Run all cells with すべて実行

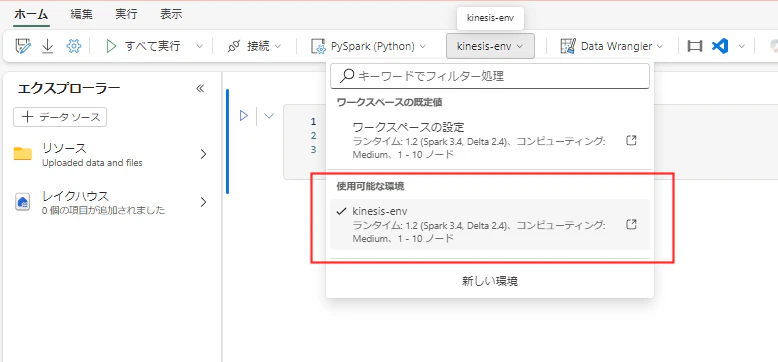(143, 46)
